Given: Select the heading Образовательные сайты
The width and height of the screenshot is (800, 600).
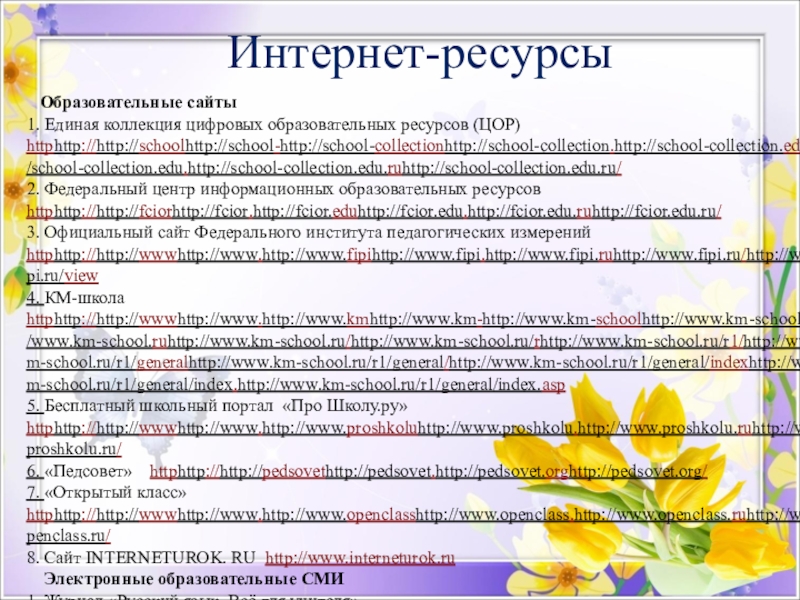Looking at the screenshot, I should [x=138, y=103].
